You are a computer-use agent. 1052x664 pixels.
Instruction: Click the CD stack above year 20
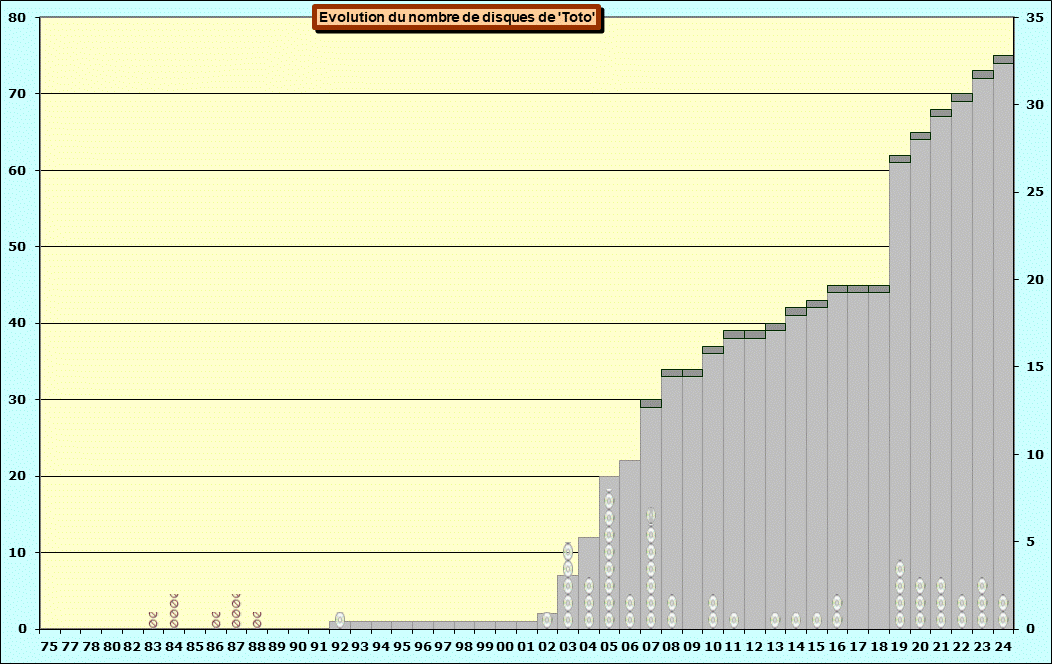(920, 603)
